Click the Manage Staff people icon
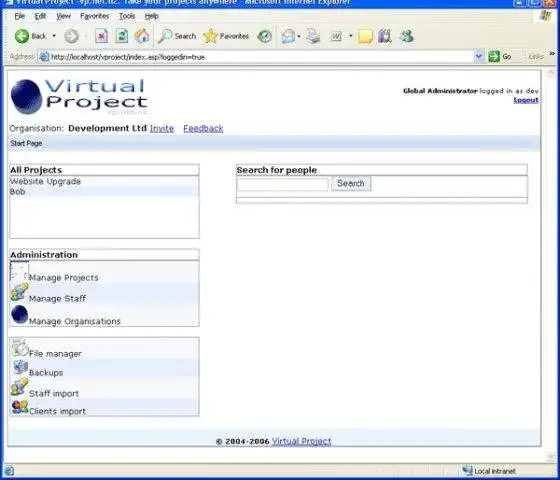Screen dimensions: 560x480 pos(19,292)
